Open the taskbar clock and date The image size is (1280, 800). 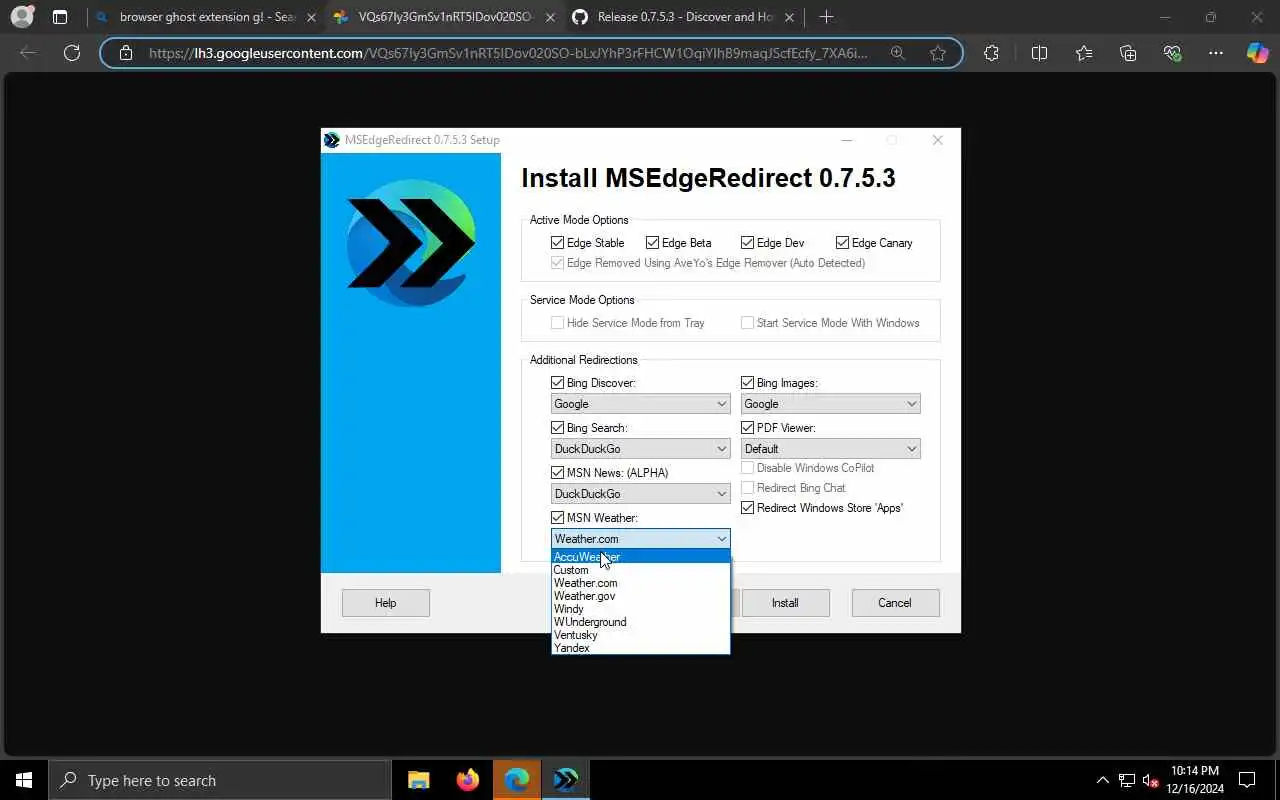(x=1194, y=780)
